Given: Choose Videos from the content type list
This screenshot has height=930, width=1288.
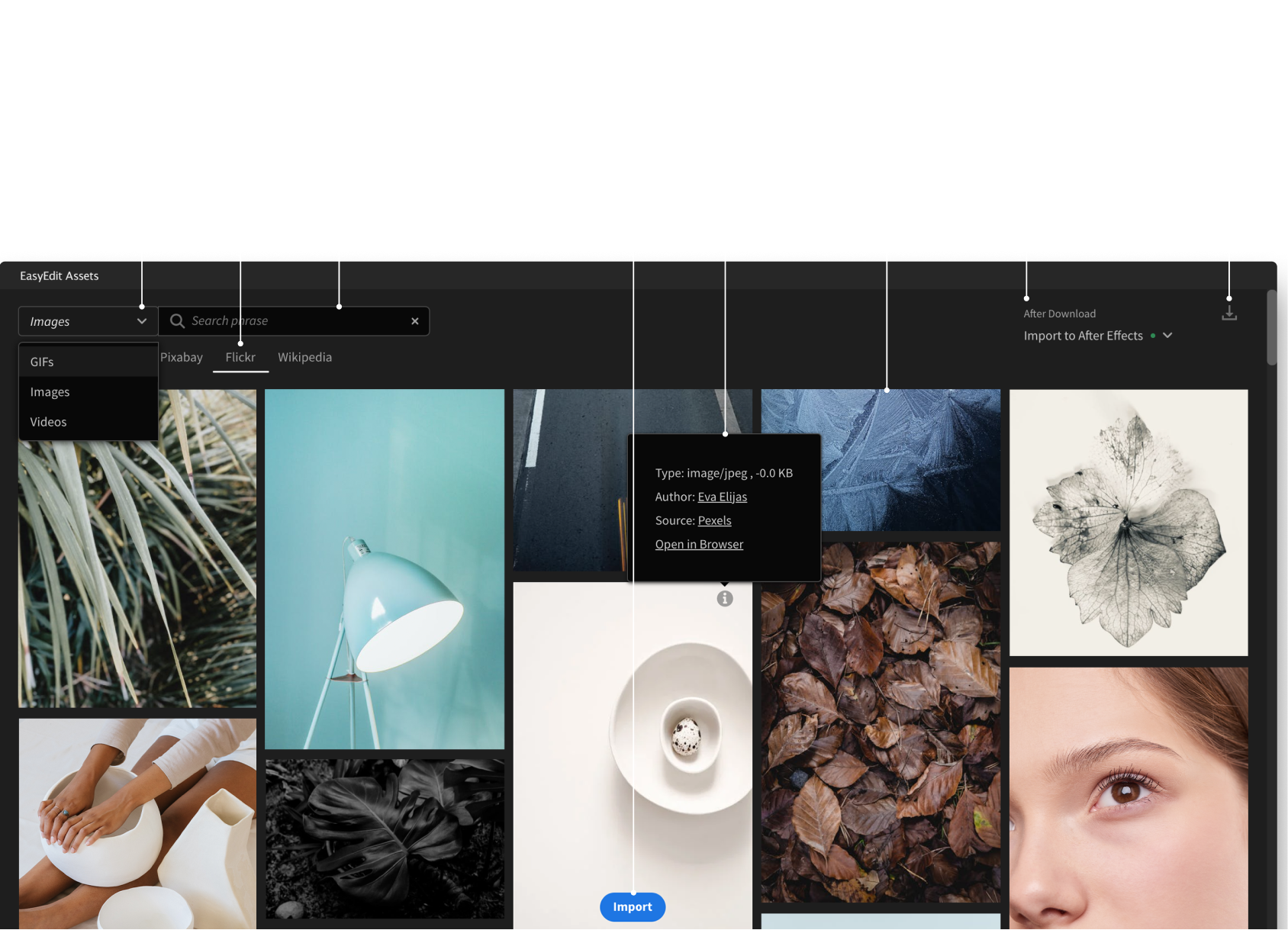Looking at the screenshot, I should coord(48,422).
